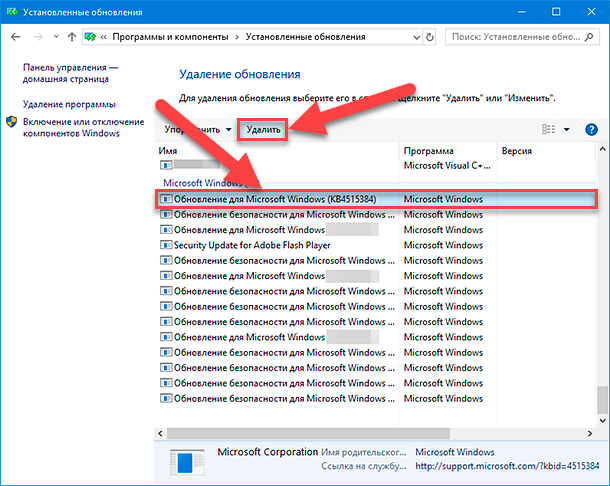
Task: Select the update KB4515384 row
Action: pos(376,199)
